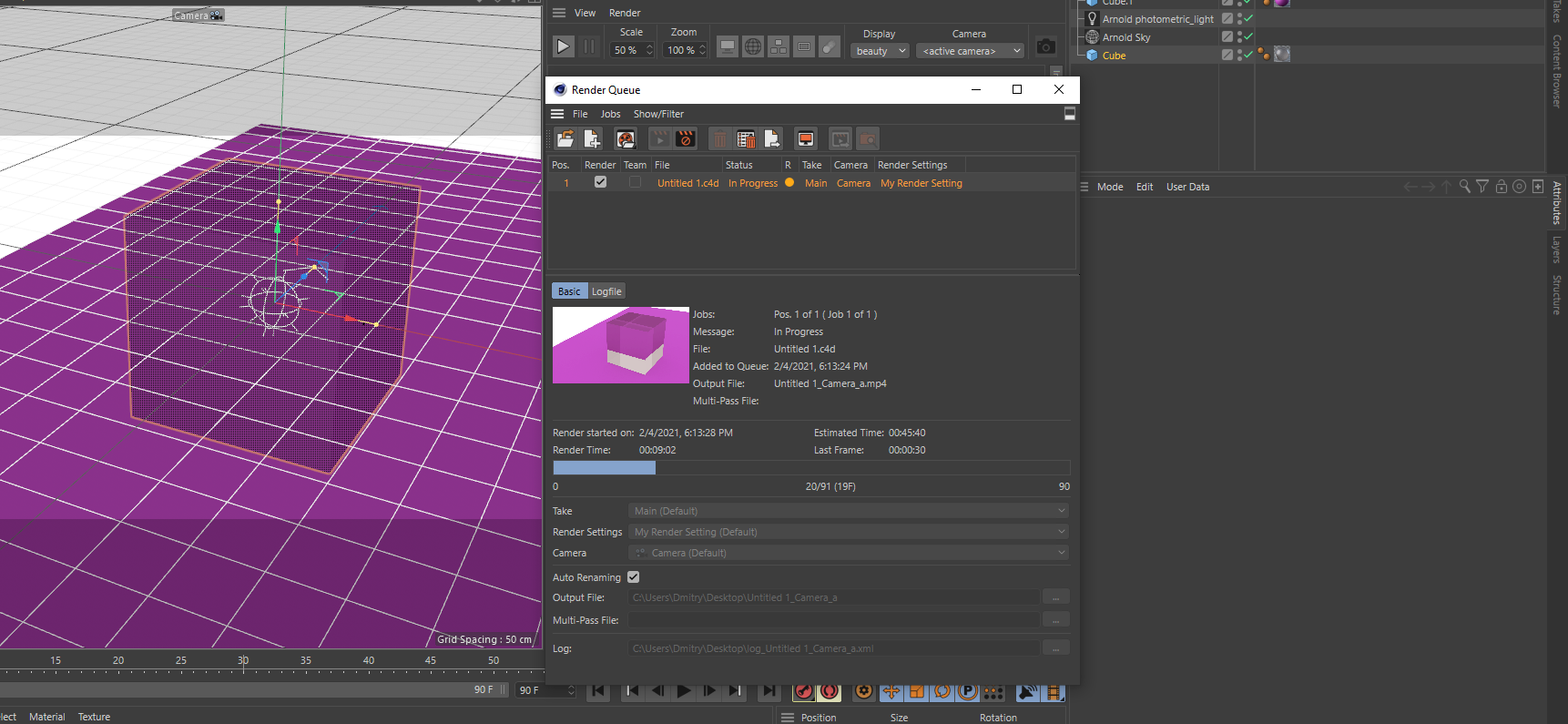Click the Record Active Objects key icon
1568x724 pixels.
(x=803, y=691)
